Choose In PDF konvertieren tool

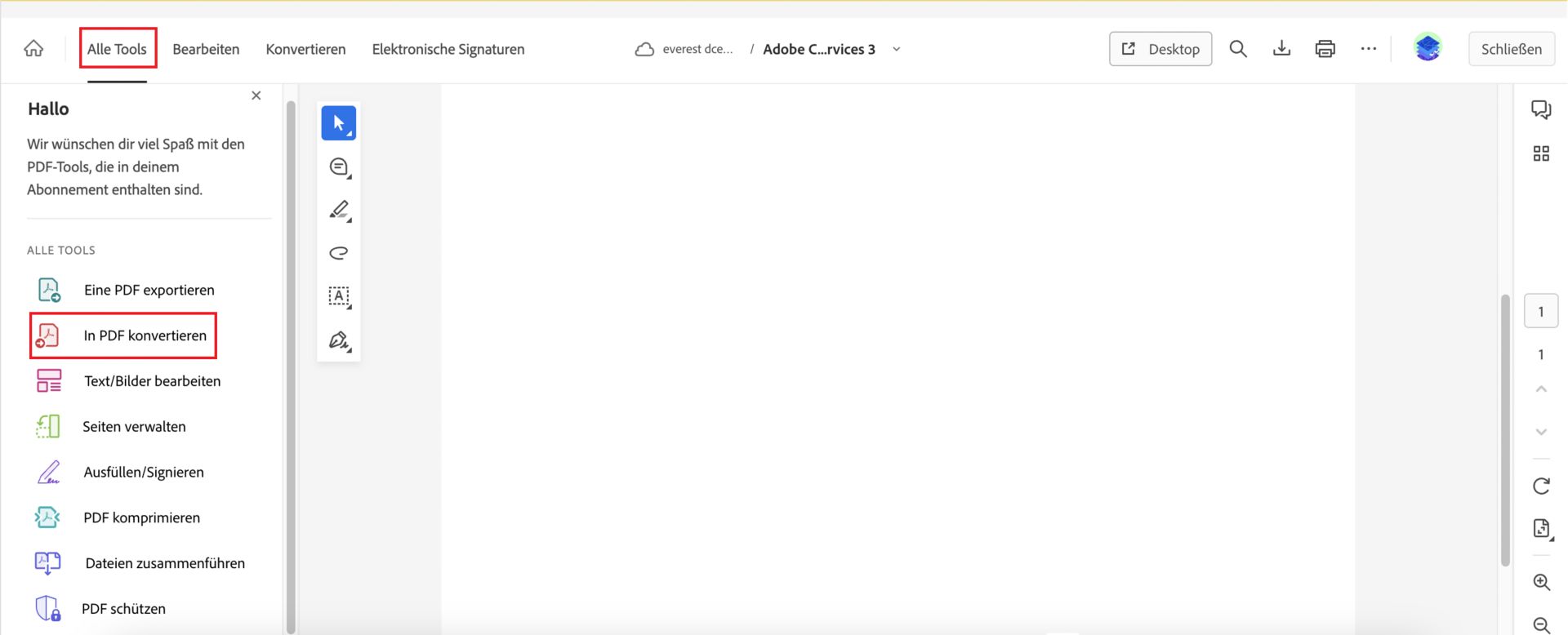pyautogui.click(x=123, y=335)
